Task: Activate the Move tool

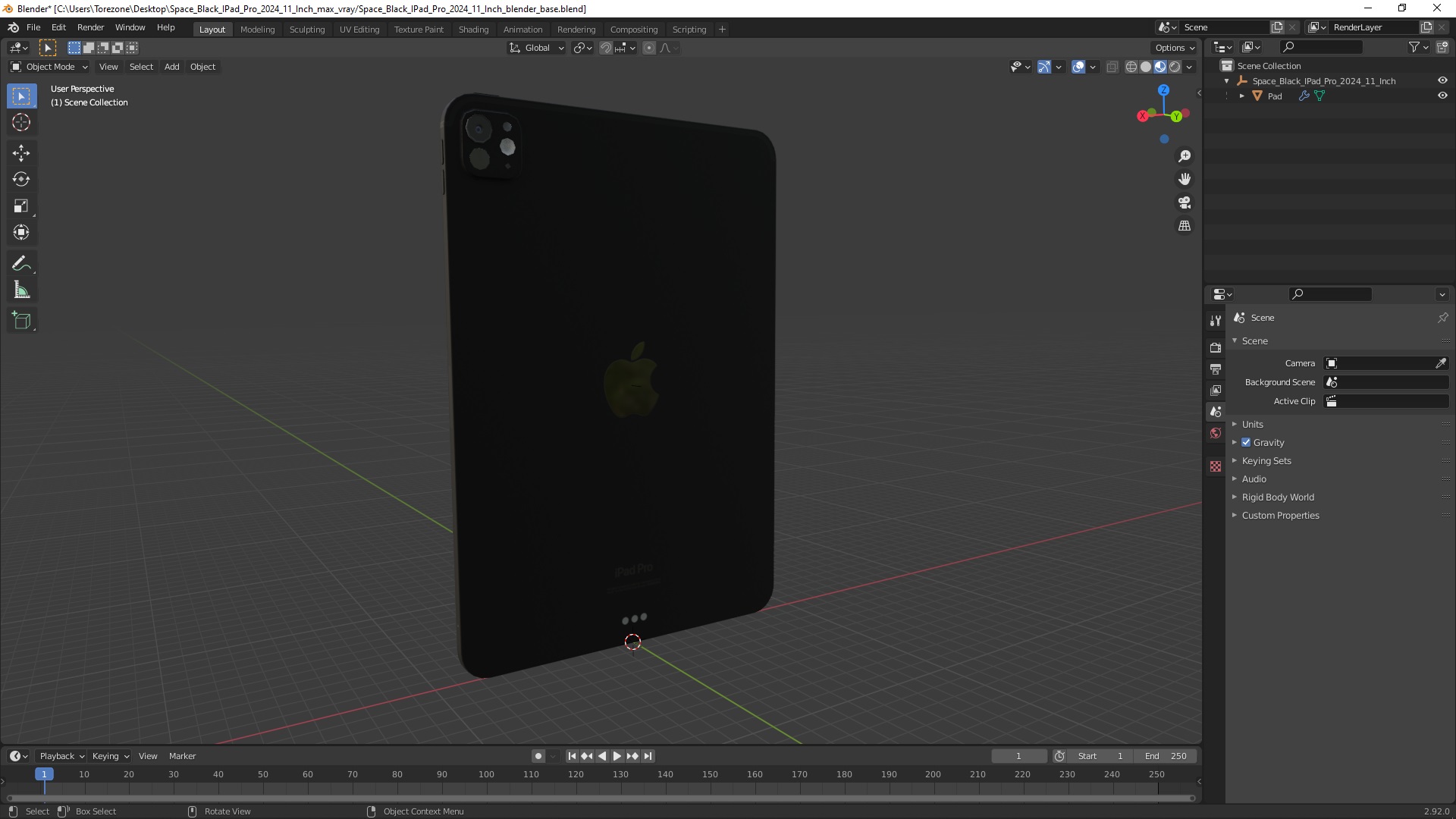Action: click(21, 153)
